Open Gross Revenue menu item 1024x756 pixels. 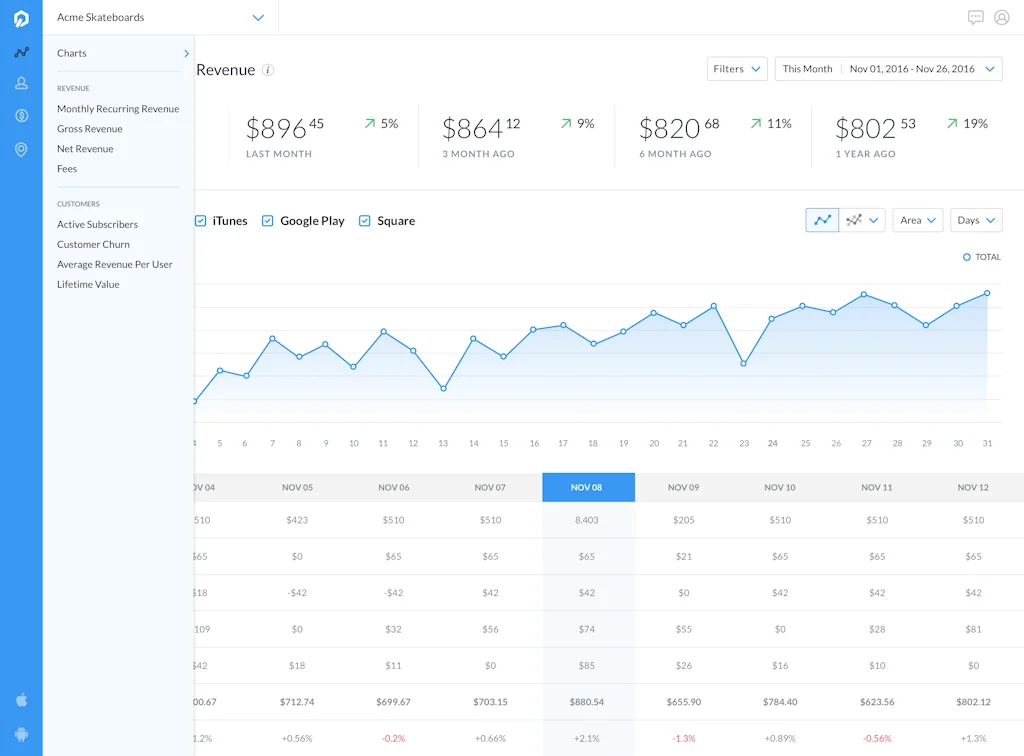click(x=89, y=129)
